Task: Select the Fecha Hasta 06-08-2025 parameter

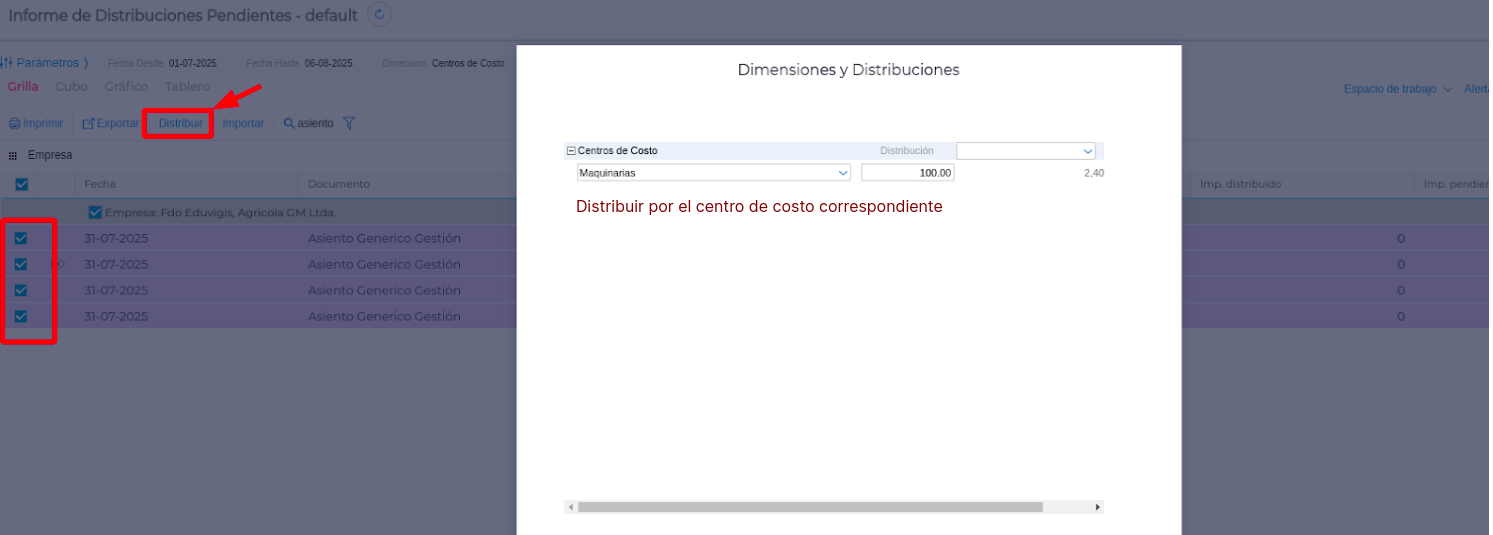Action: pos(299,63)
